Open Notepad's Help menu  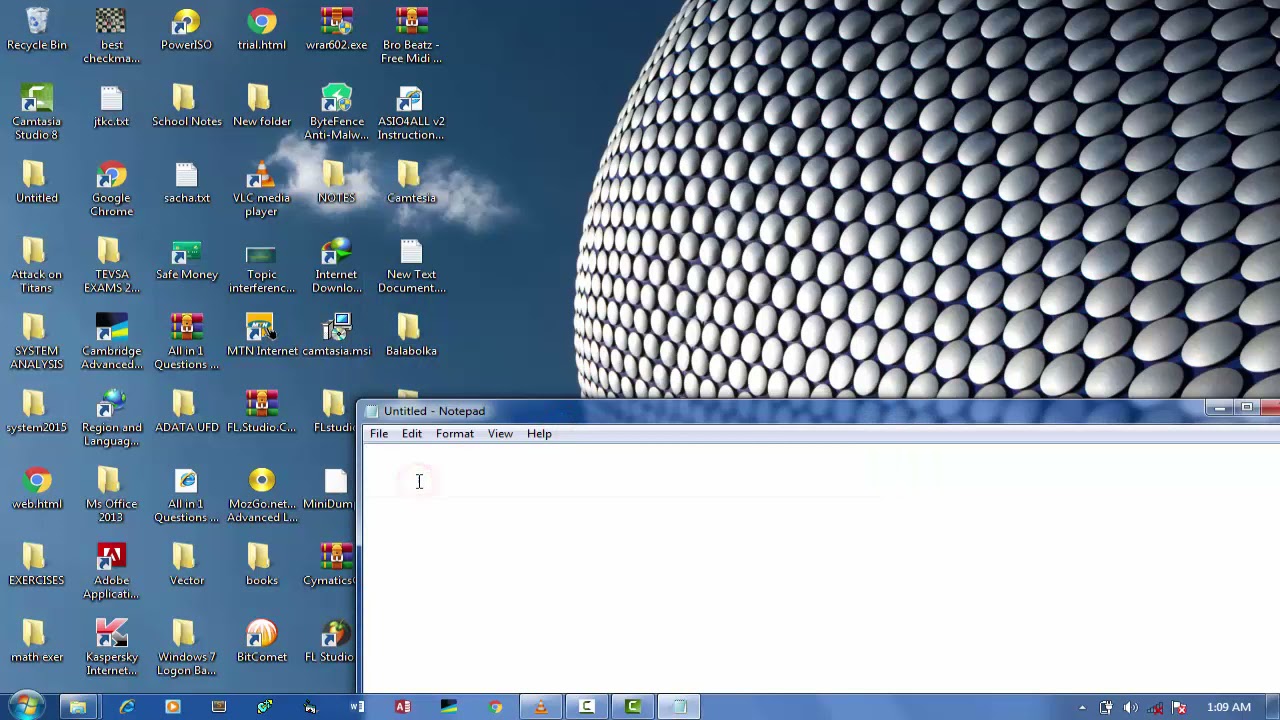click(539, 434)
